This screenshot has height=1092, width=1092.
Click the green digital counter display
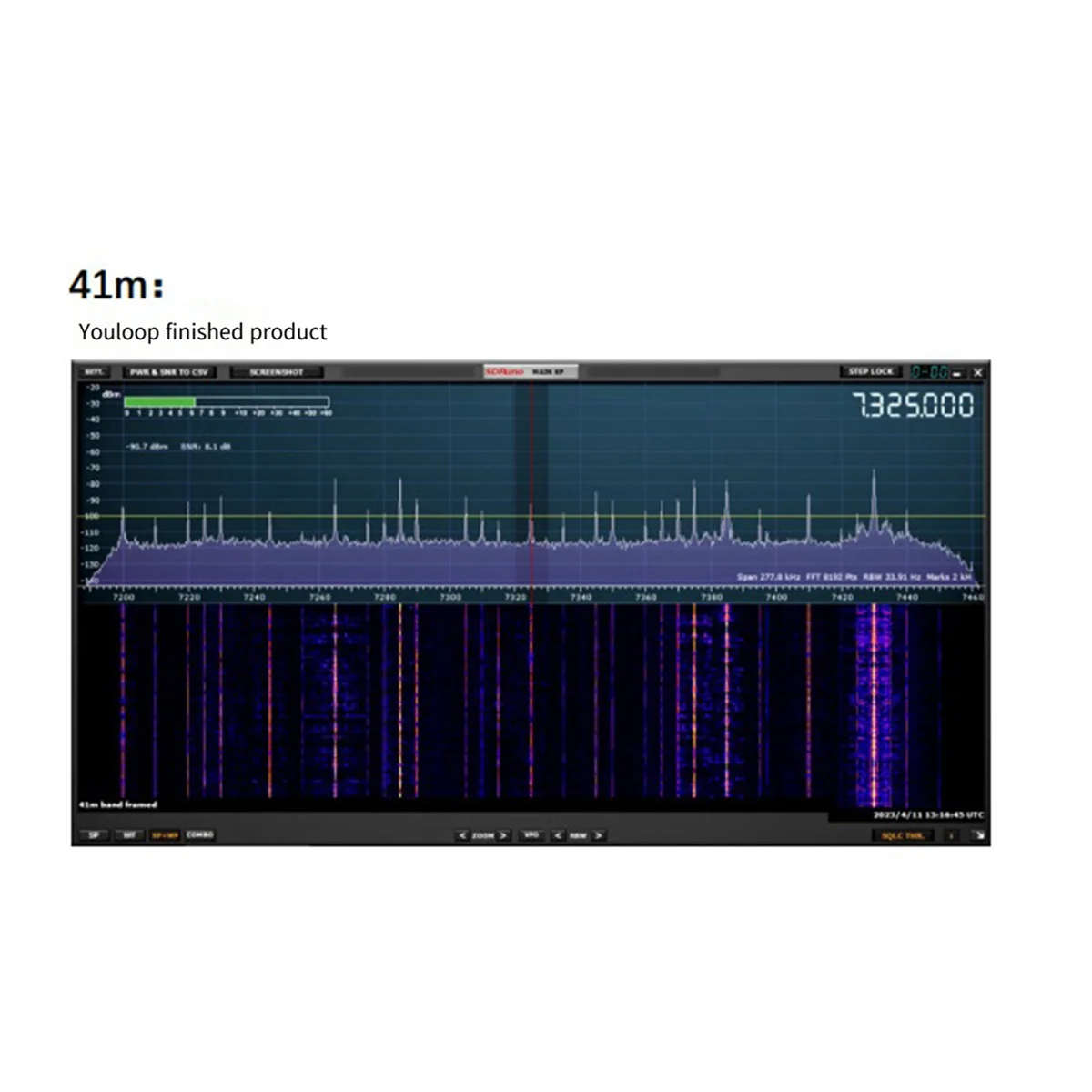point(931,372)
